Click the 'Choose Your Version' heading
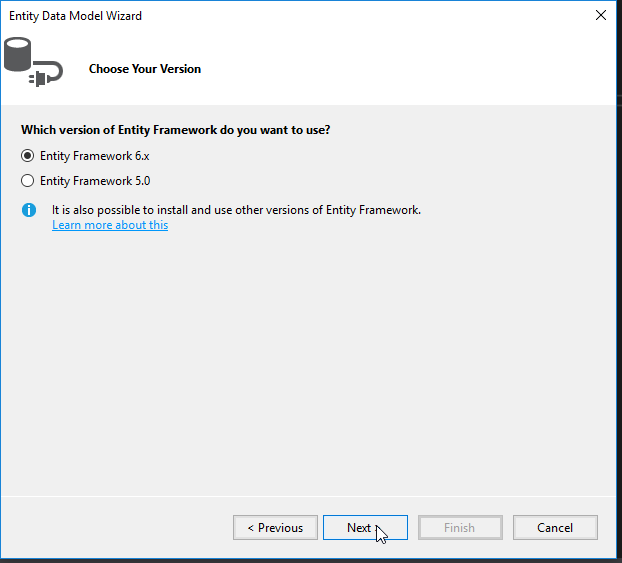The width and height of the screenshot is (622, 563). tap(145, 69)
